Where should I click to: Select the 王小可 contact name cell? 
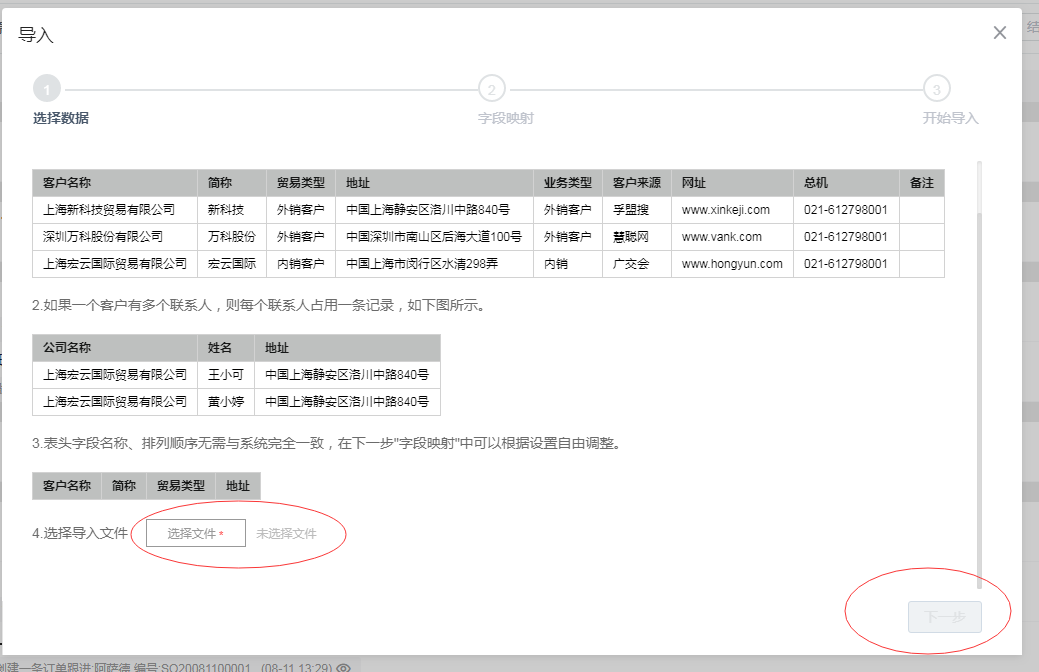pos(225,375)
